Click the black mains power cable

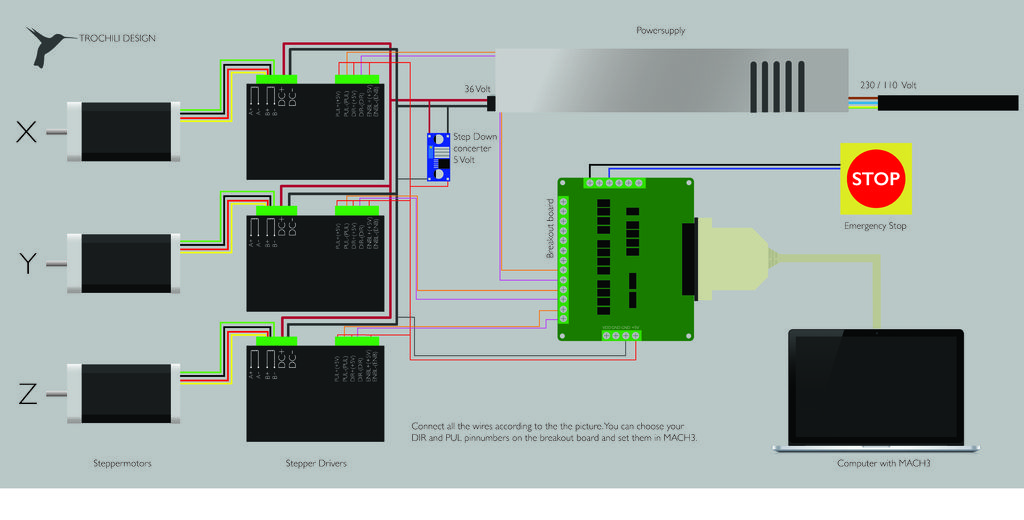[x=947, y=103]
